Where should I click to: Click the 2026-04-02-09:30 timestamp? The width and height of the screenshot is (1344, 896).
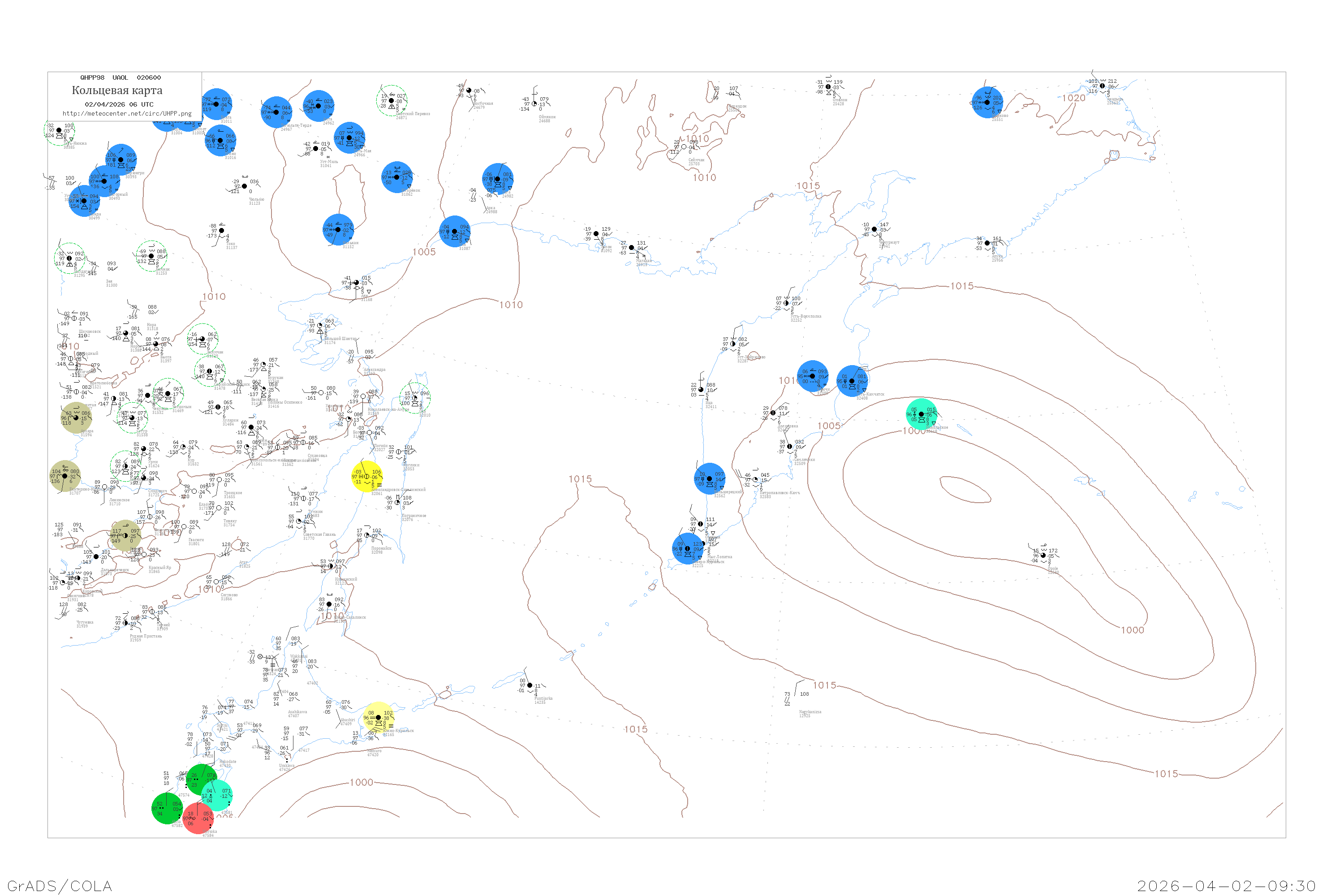[1226, 886]
